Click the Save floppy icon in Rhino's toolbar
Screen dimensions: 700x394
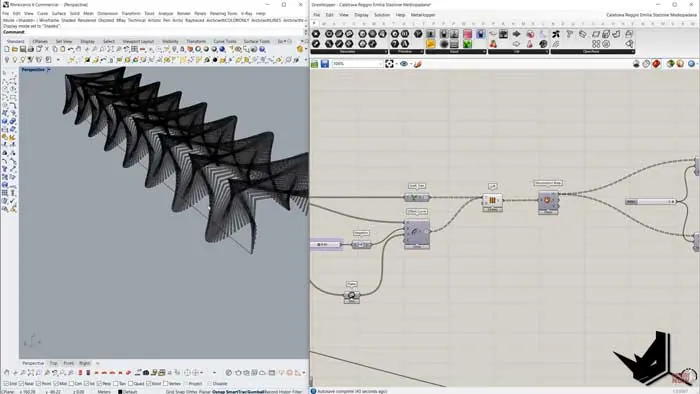pyautogui.click(x=23, y=49)
